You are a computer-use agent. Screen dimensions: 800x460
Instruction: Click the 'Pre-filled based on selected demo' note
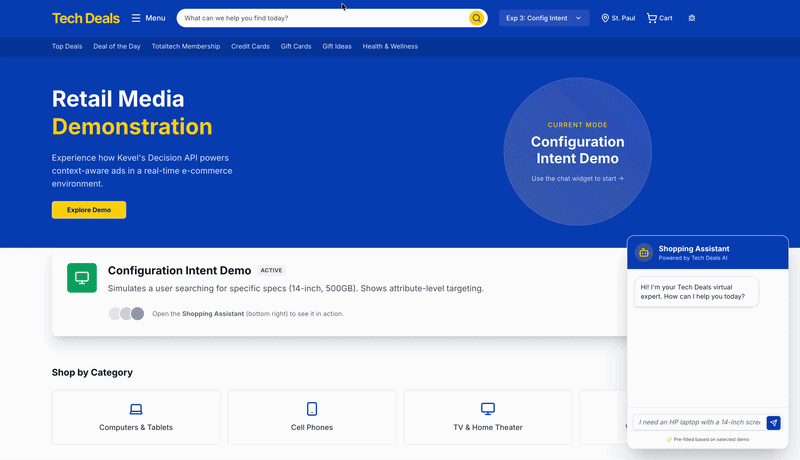point(708,439)
